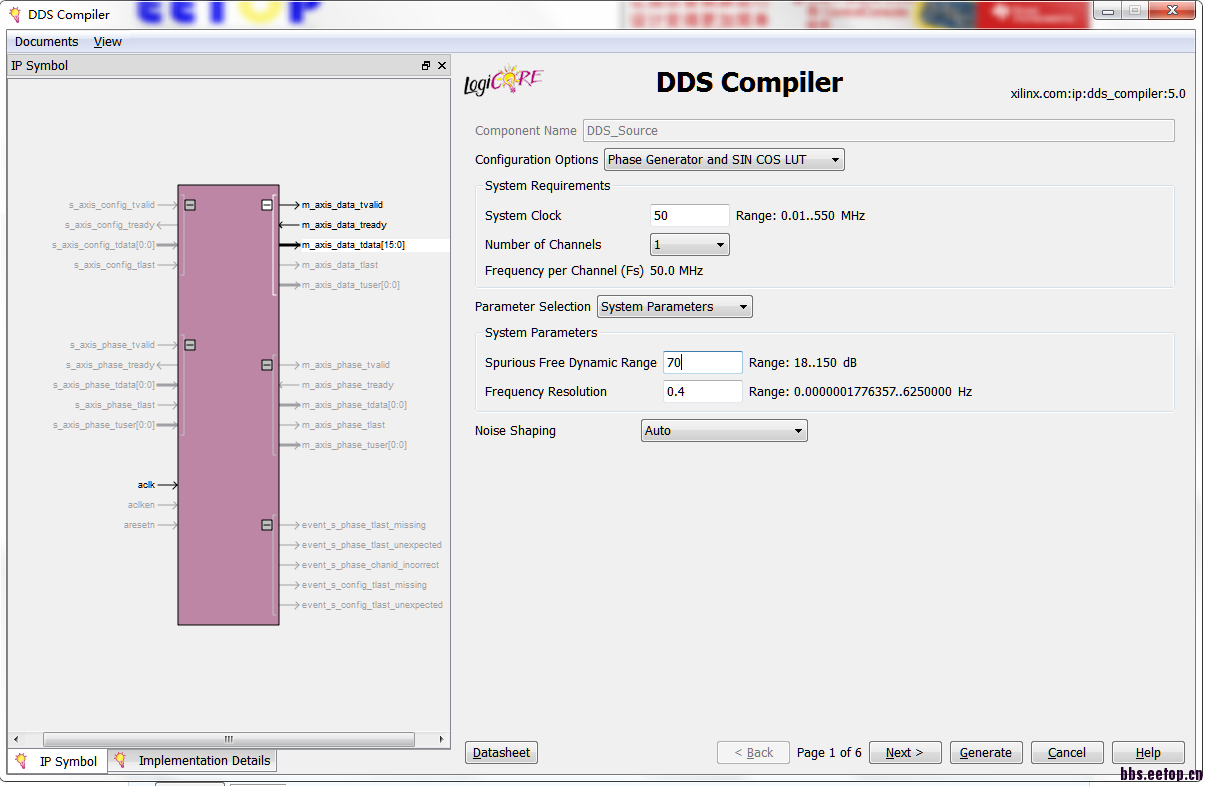Click the Generate button

[x=985, y=752]
